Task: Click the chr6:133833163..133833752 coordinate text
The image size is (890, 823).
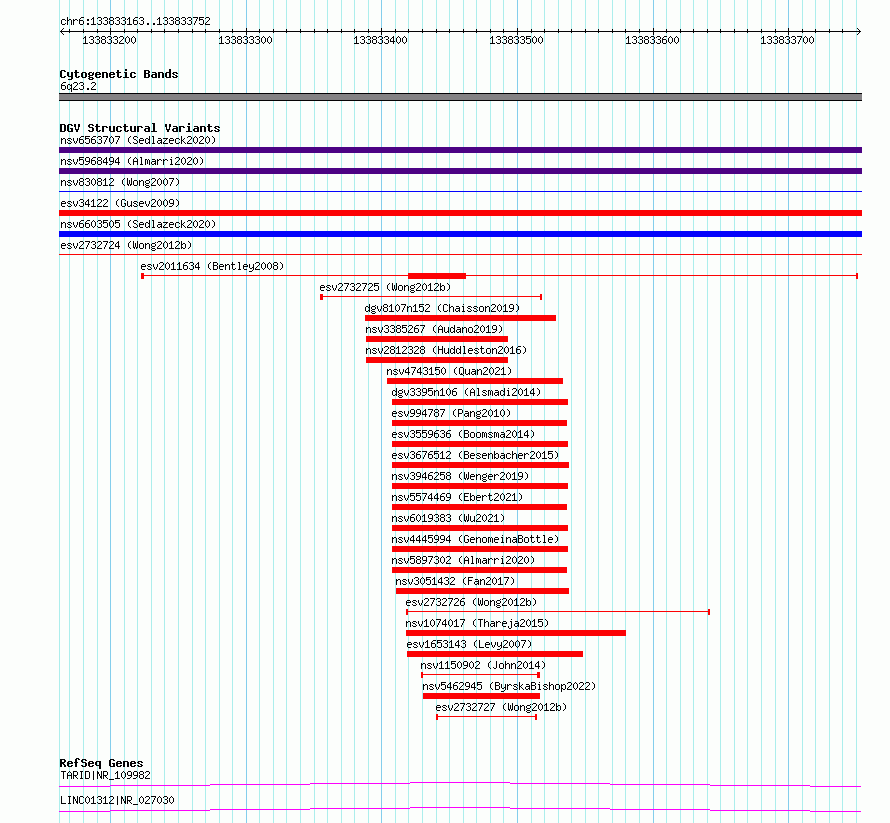Action: [x=135, y=21]
